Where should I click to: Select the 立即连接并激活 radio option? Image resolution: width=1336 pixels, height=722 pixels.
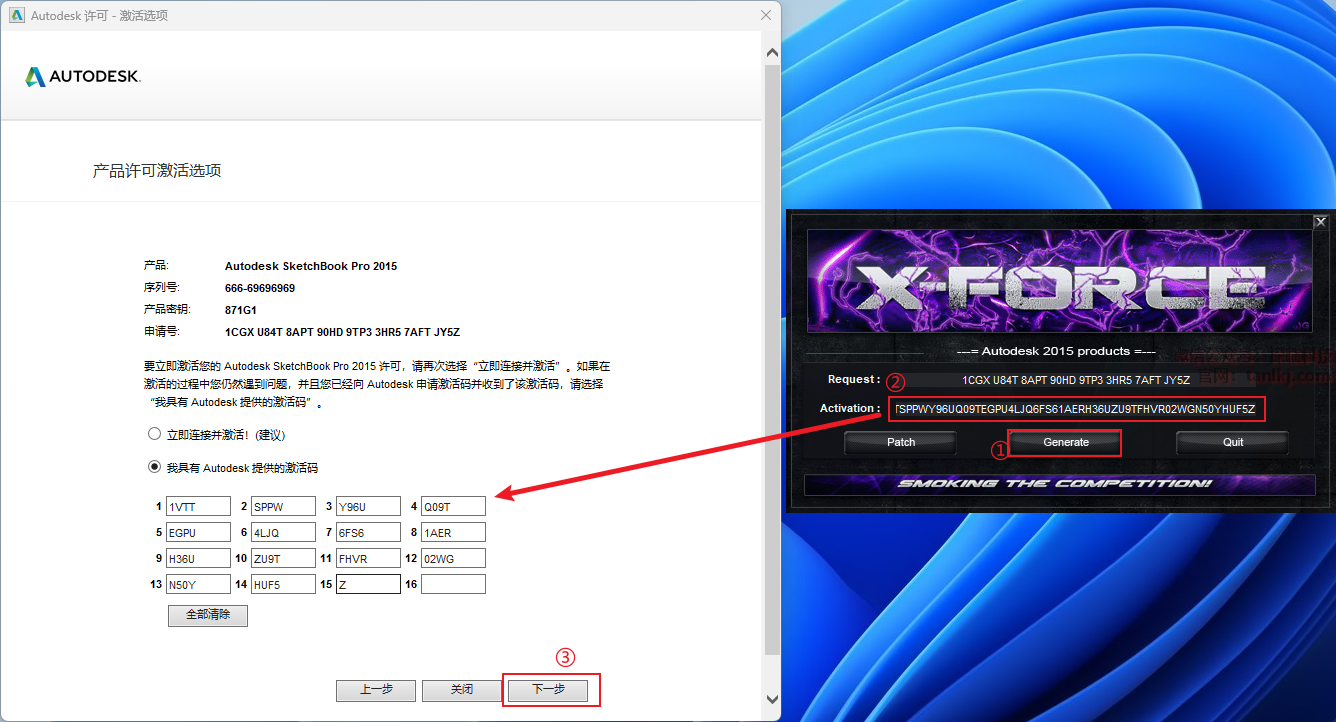point(154,435)
